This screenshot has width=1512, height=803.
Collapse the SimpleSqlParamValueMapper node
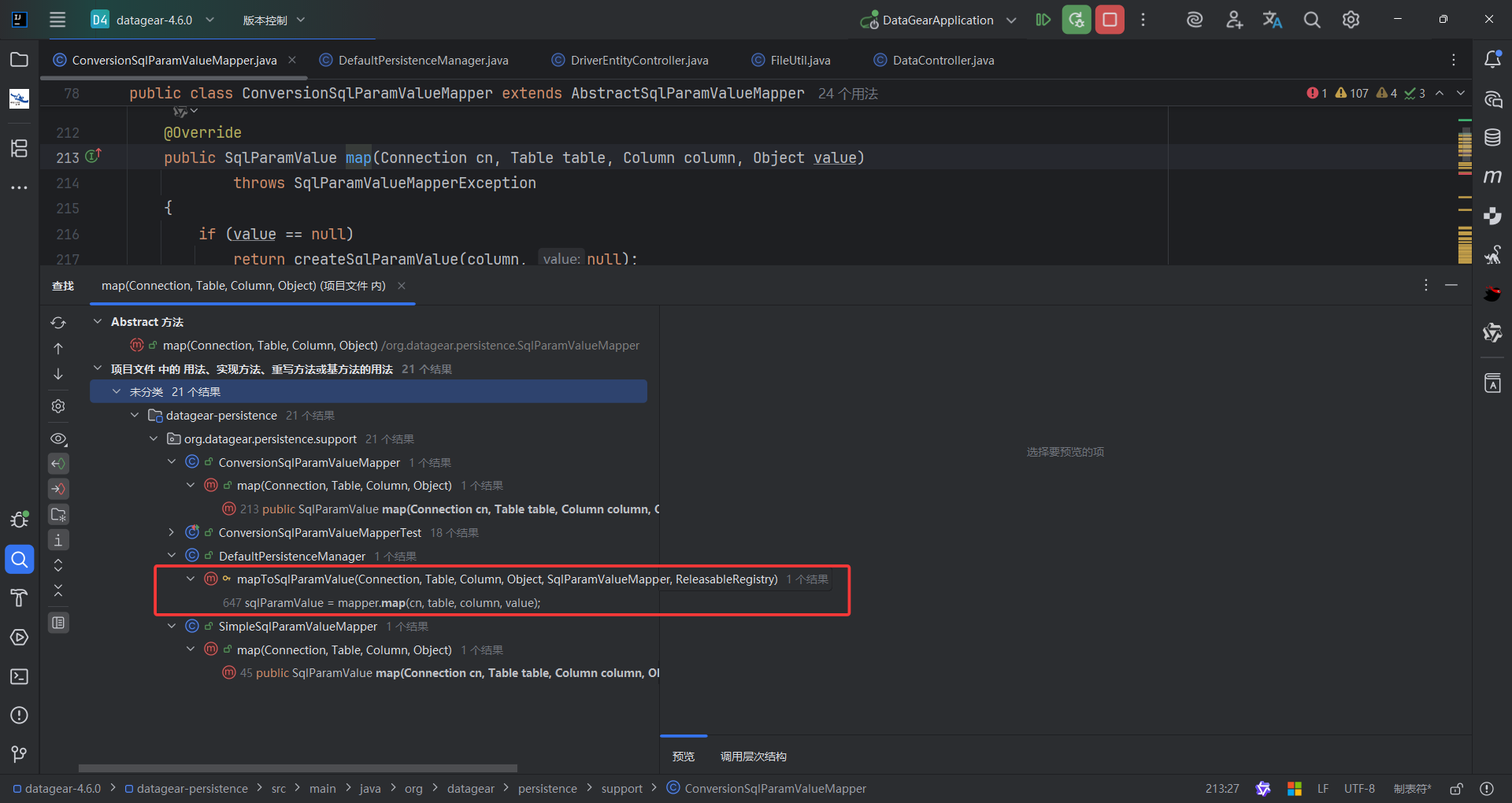(172, 626)
